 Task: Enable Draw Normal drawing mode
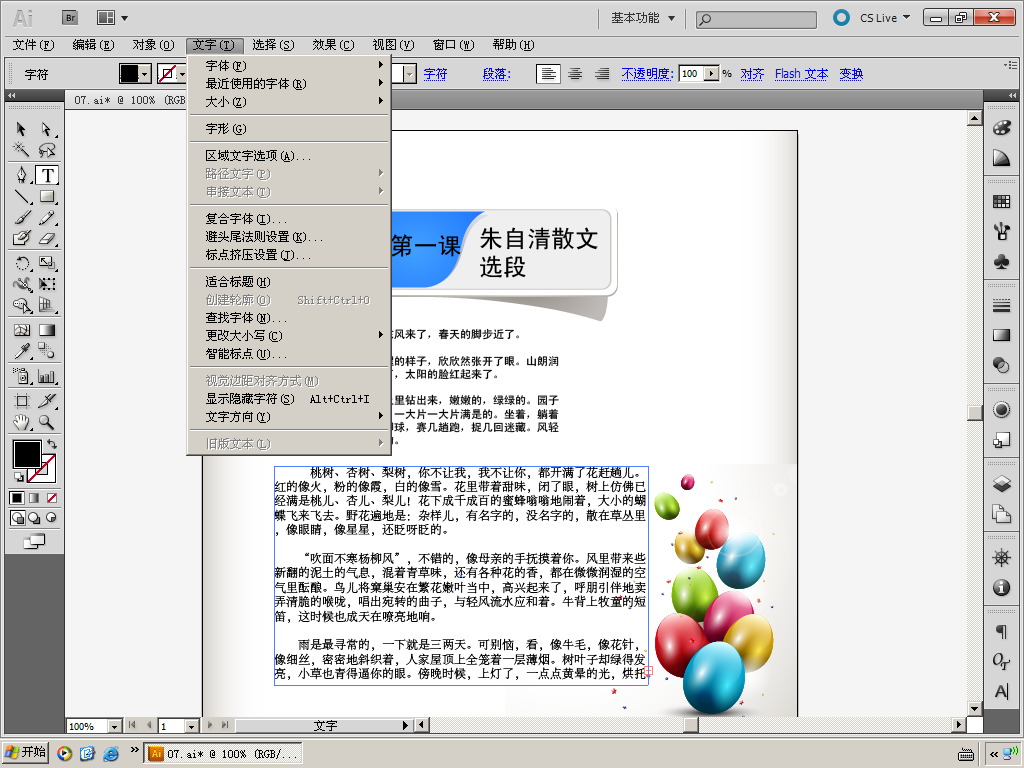click(18, 518)
